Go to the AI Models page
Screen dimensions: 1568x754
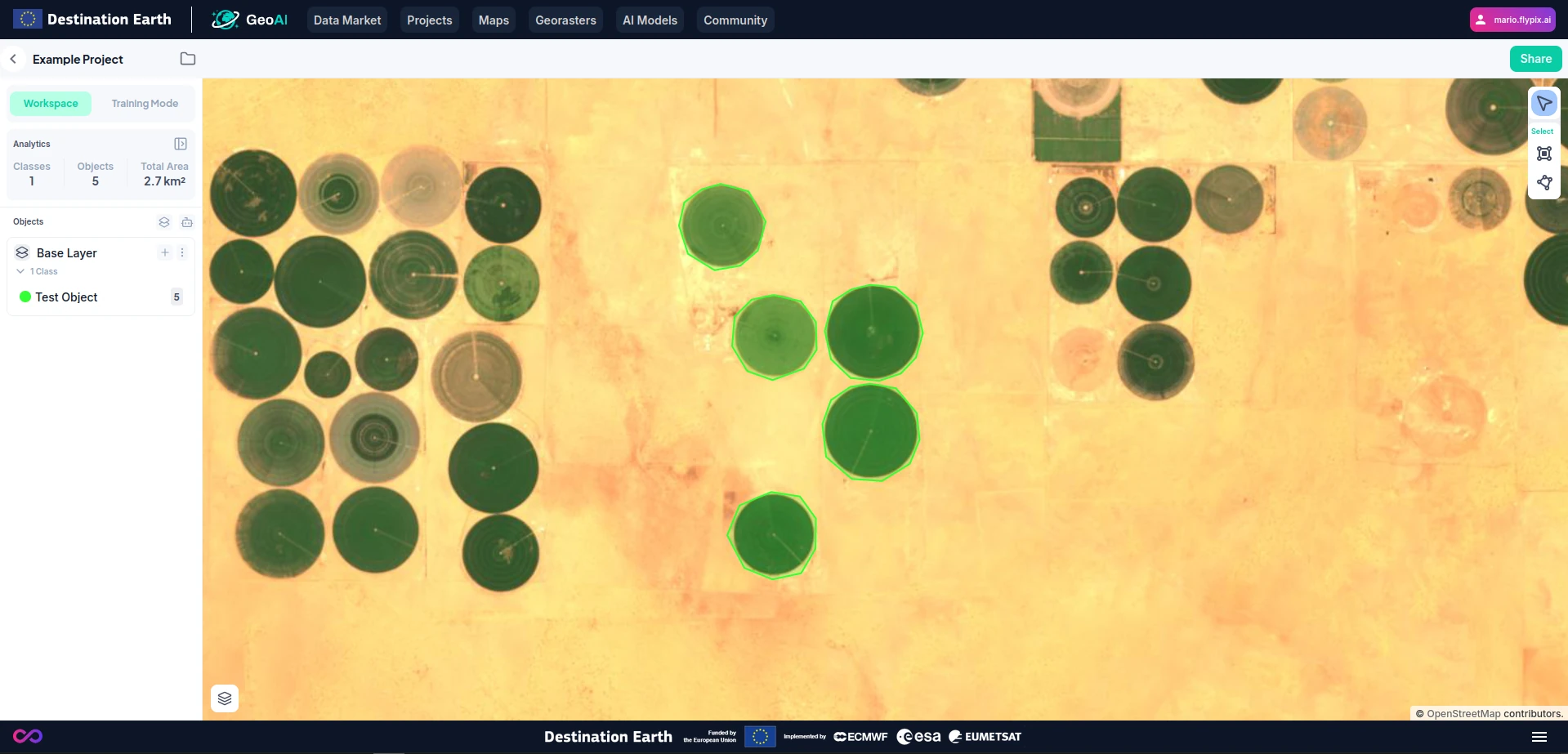pos(650,20)
